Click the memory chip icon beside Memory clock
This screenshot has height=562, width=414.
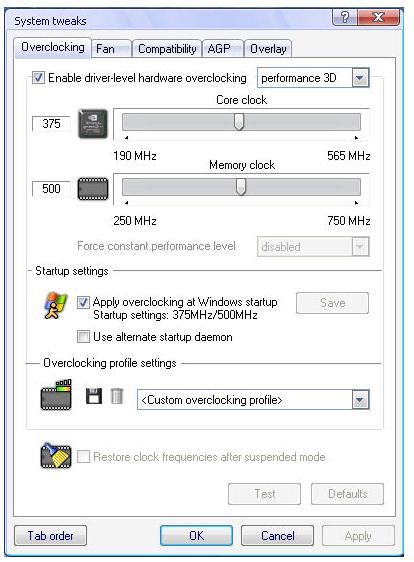click(93, 189)
